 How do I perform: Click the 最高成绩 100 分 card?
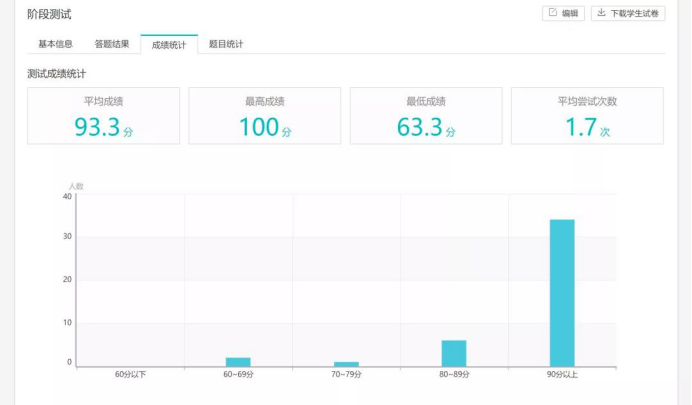pyautogui.click(x=265, y=116)
